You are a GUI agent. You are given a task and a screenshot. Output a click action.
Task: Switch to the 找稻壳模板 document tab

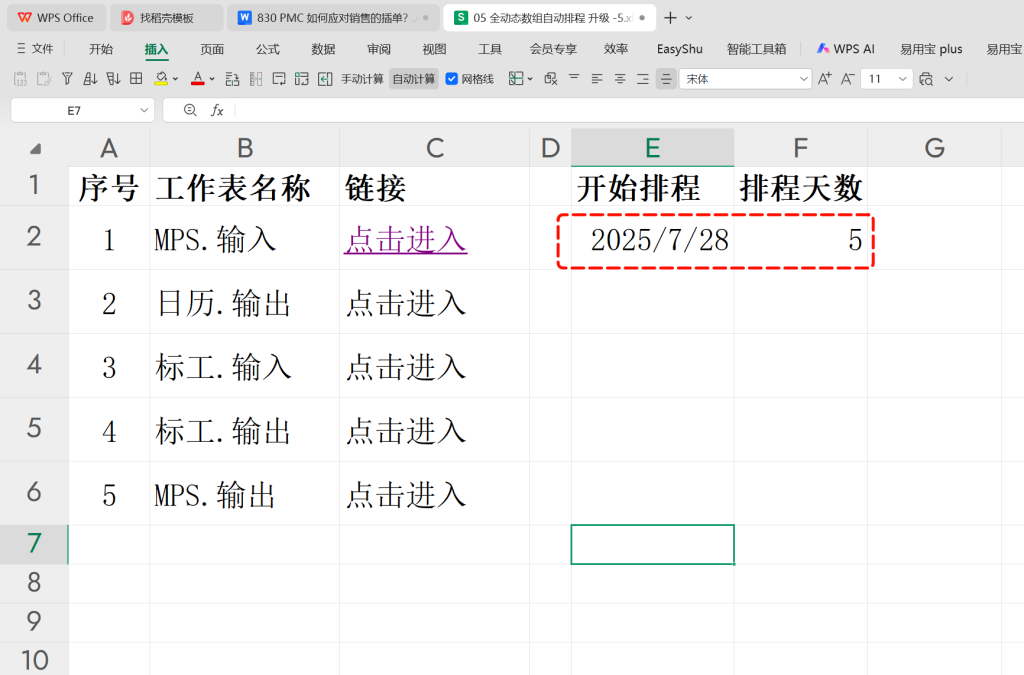(167, 18)
